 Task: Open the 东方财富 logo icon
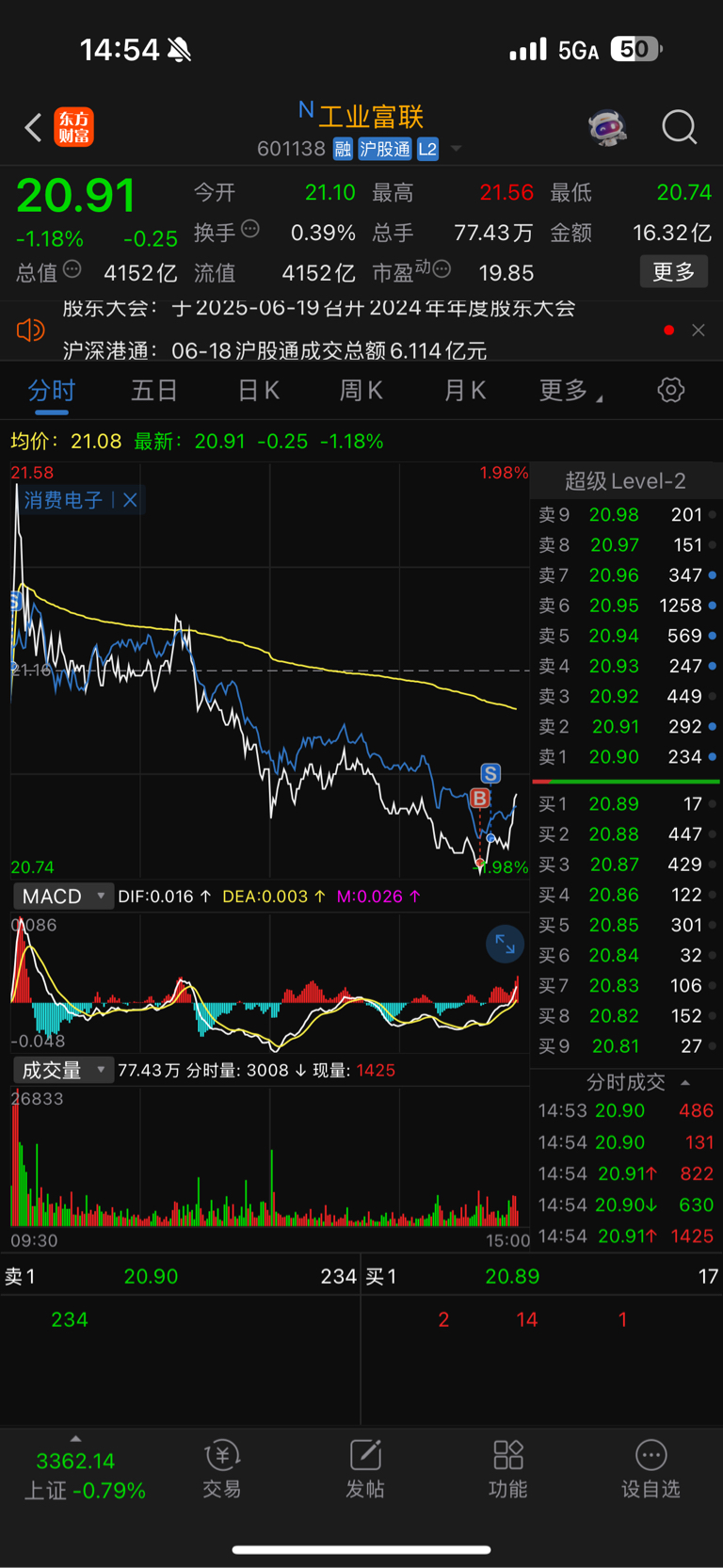(74, 127)
